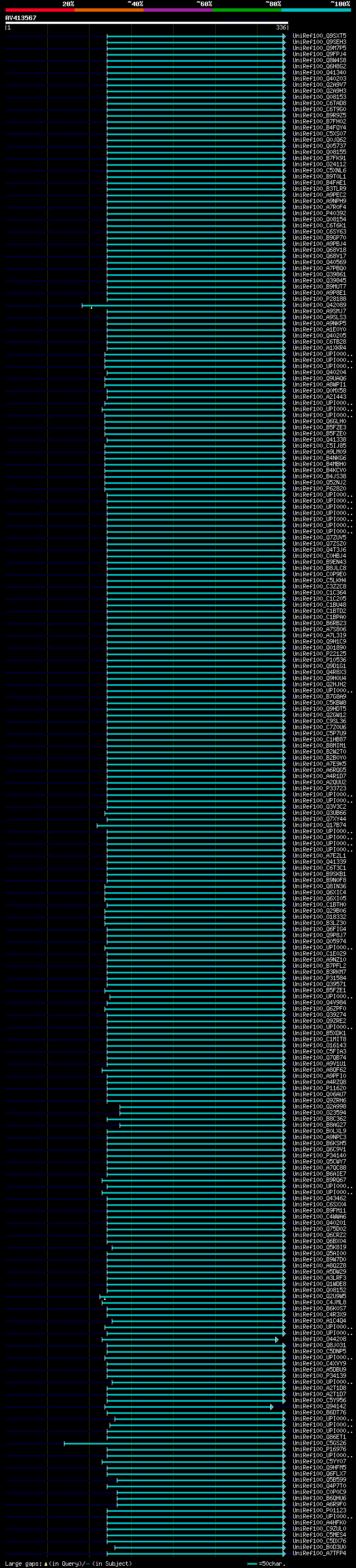Viewport: 356px width, 1568px height.
Task: Select the UniRef100_P16976 label
Action: point(319,1450)
